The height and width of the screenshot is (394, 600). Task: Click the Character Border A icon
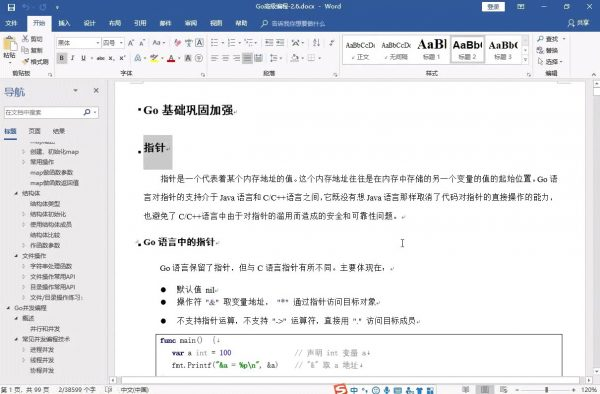199,42
